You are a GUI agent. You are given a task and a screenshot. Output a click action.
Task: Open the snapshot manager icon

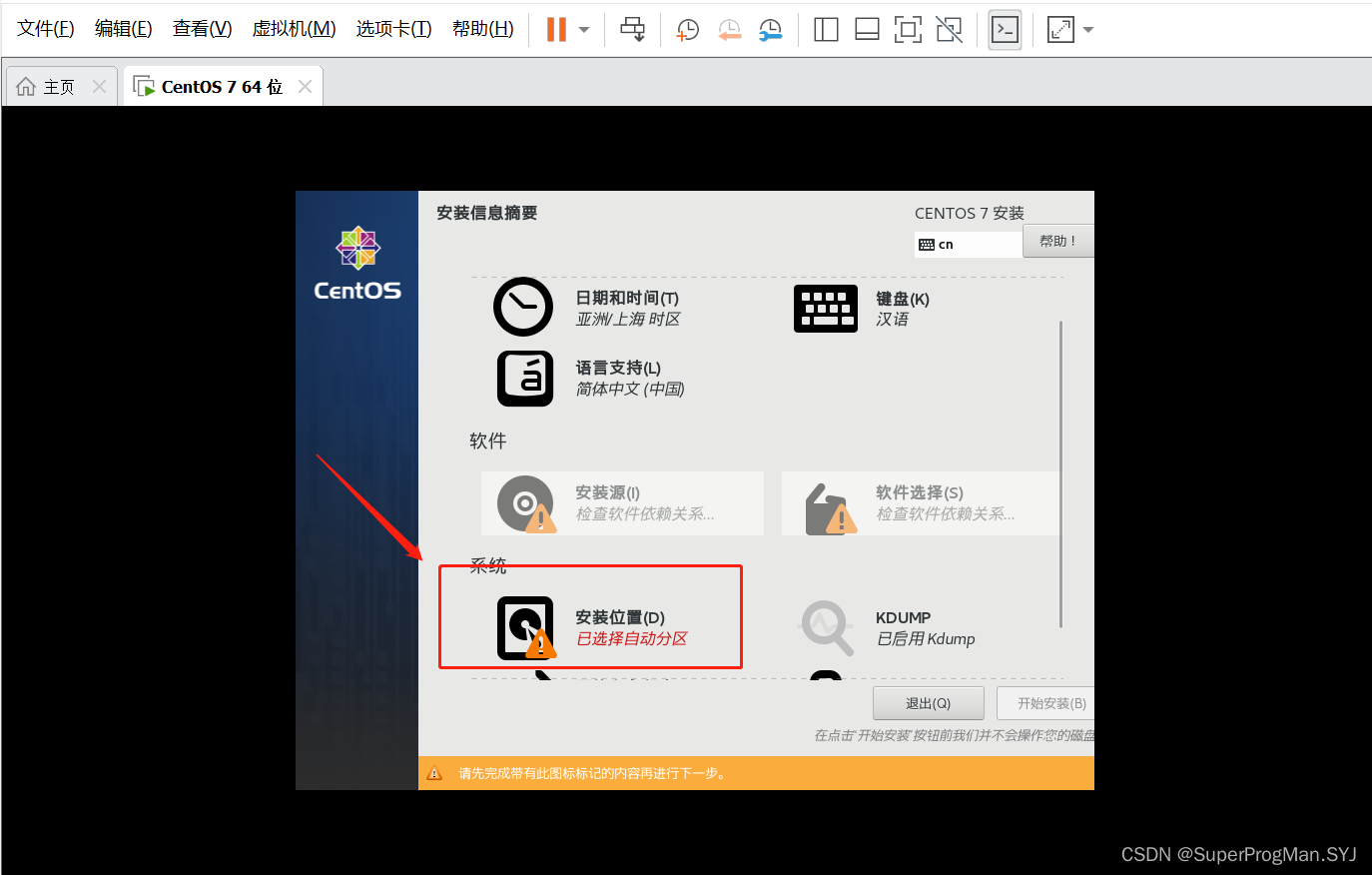pos(770,30)
